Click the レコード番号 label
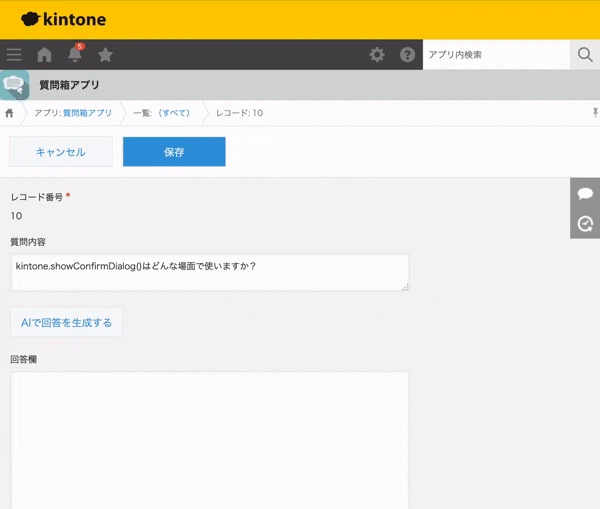The height and width of the screenshot is (509, 600). [37, 197]
